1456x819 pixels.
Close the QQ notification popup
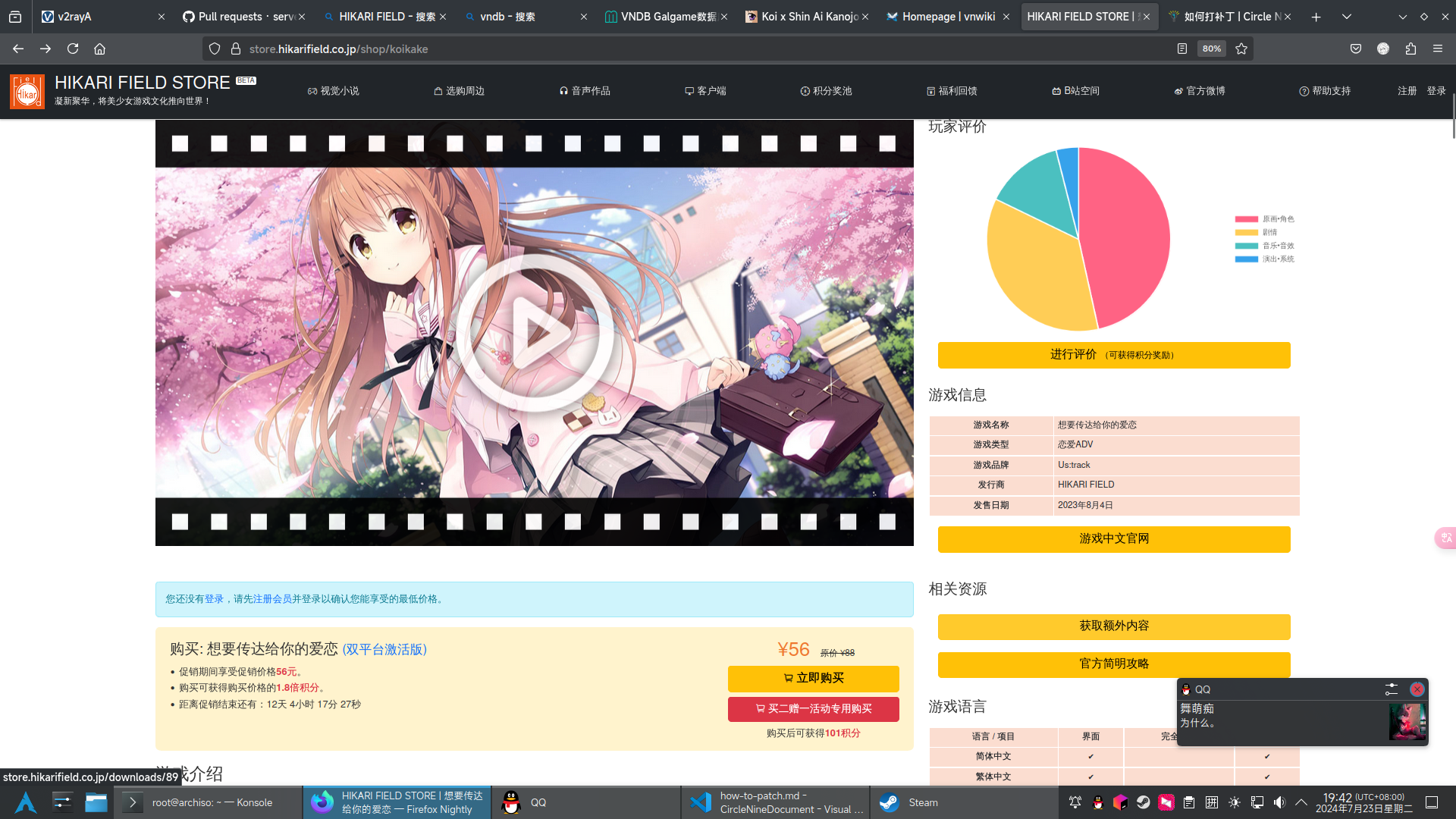pos(1417,689)
